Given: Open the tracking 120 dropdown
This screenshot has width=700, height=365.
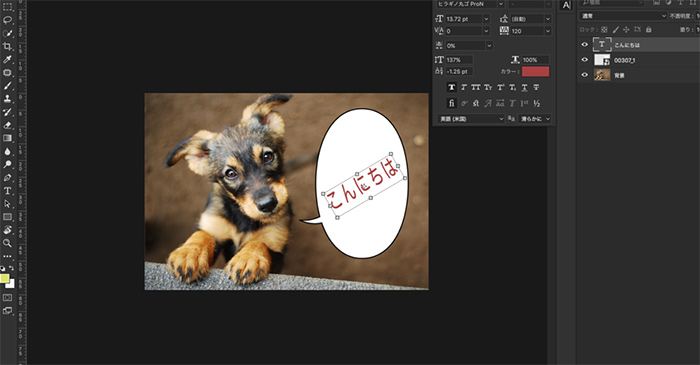Looking at the screenshot, I should click(548, 31).
